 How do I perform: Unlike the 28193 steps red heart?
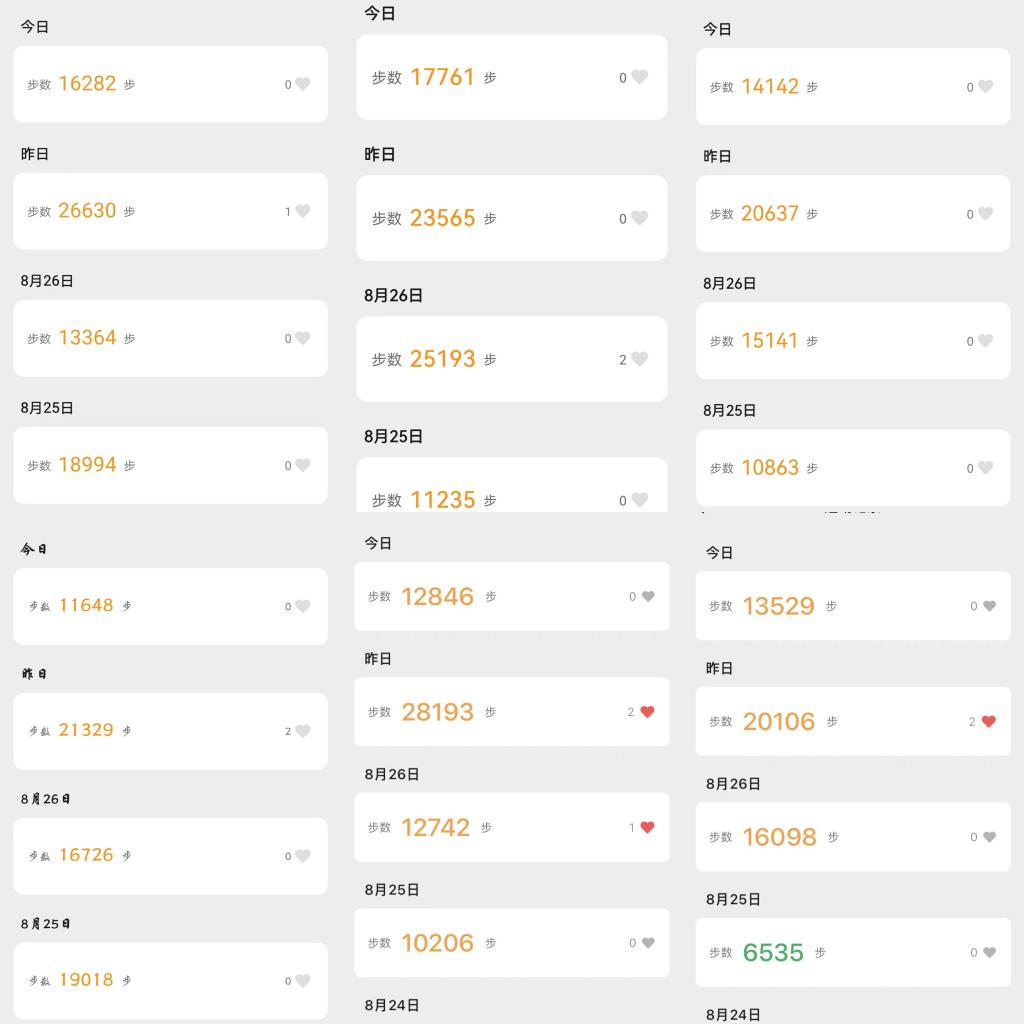(647, 712)
